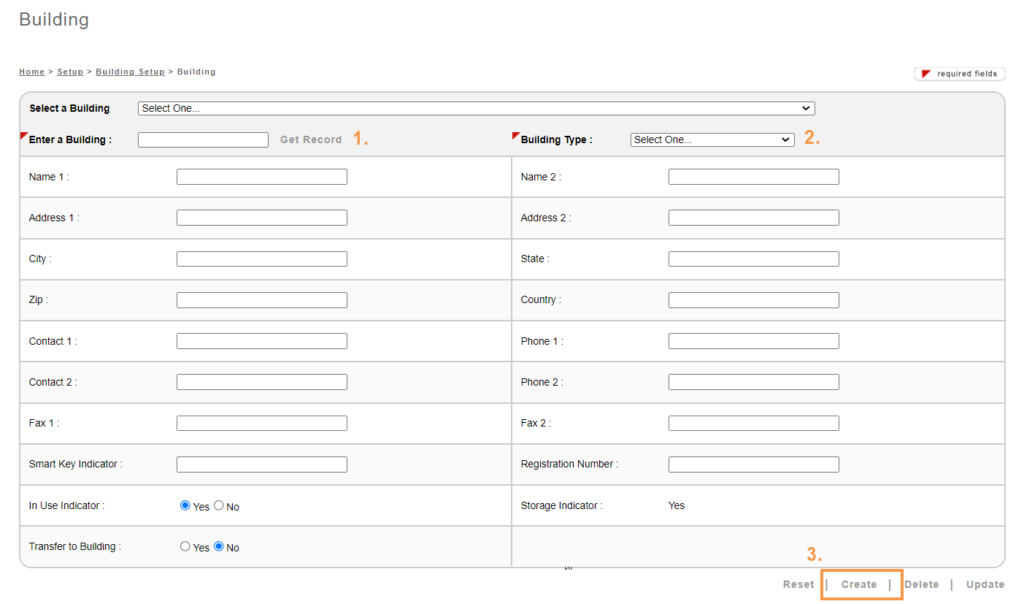Focus the Zip input field
The width and height of the screenshot is (1024, 604).
[262, 300]
